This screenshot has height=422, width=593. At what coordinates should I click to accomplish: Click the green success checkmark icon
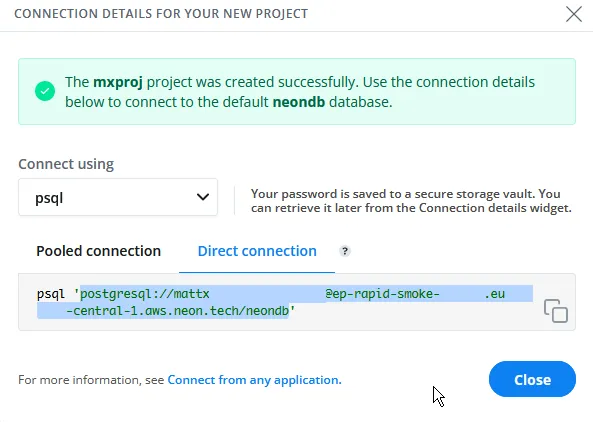pyautogui.click(x=45, y=91)
